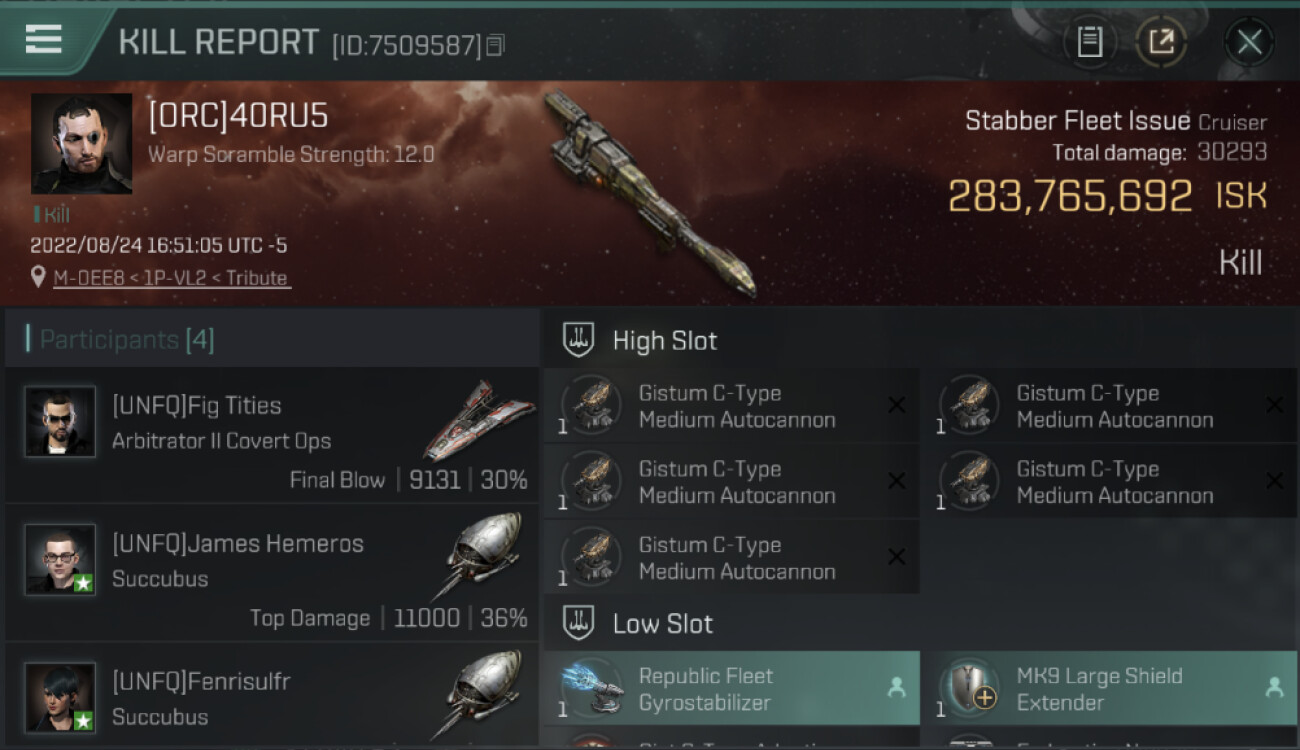Select the Republic Fleet Gyrostabilizer module

coord(731,688)
